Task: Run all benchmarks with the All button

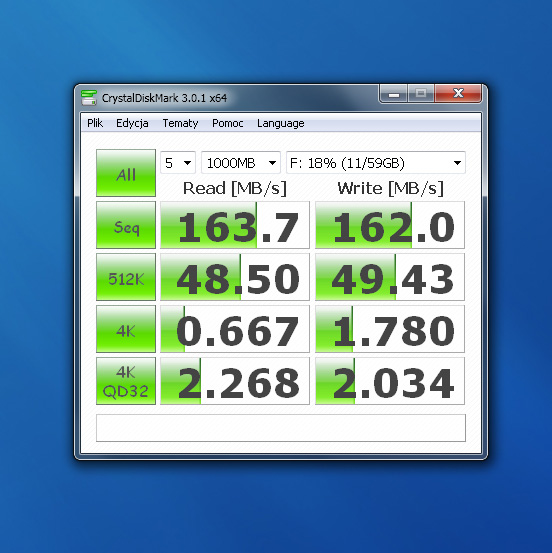Action: 126,173
